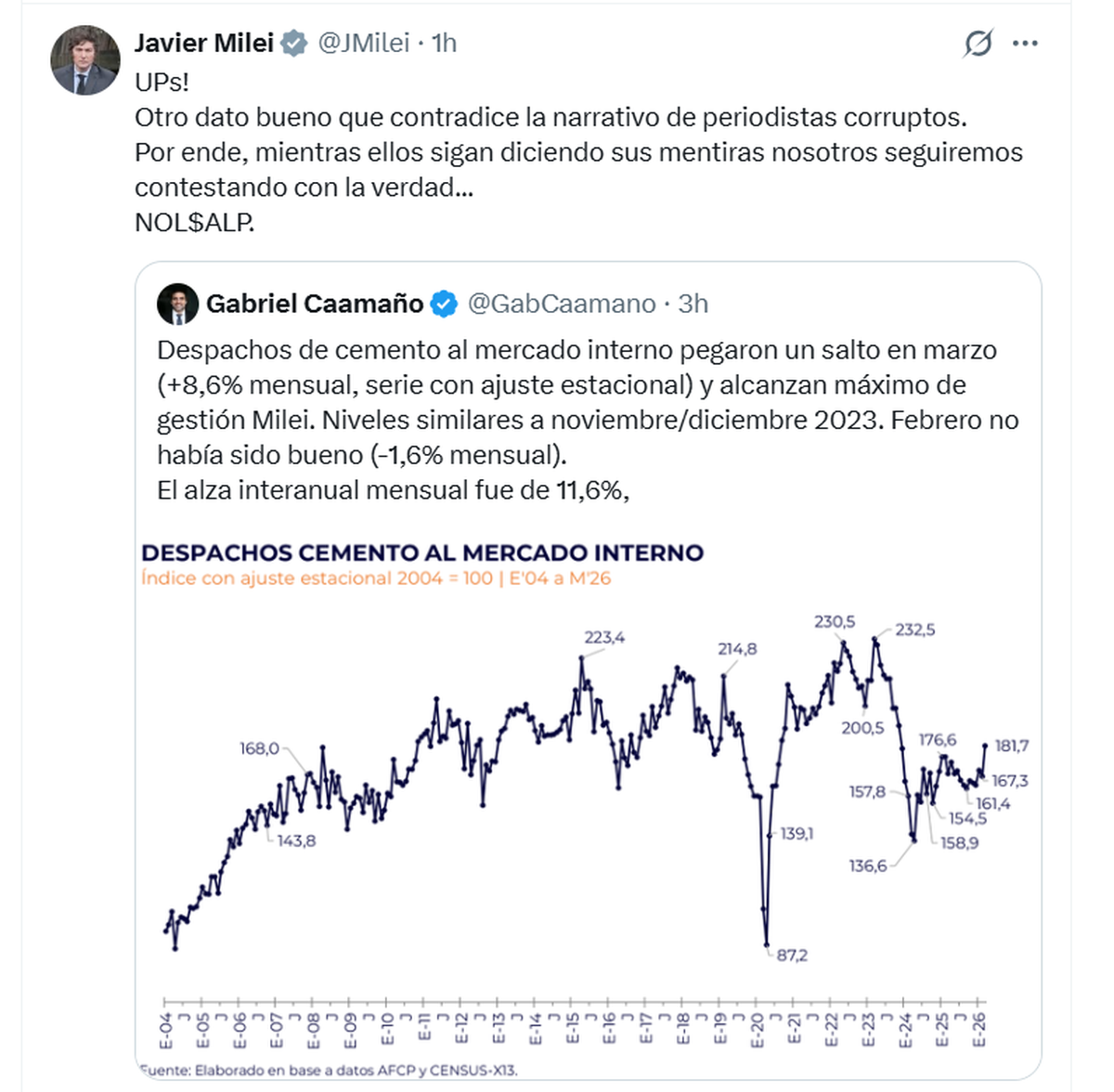
Task: Click the 'Fuente' source footnote under chart
Action: [330, 1070]
